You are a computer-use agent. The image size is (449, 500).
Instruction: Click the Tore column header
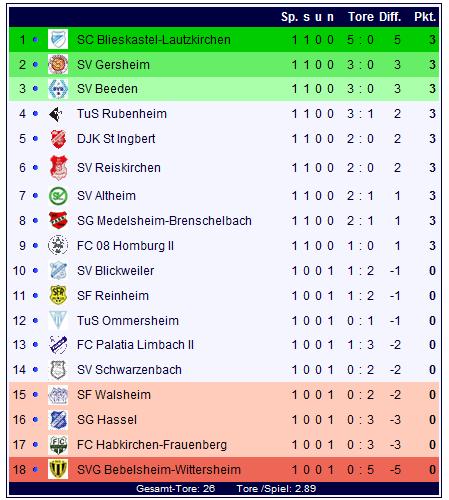tap(361, 16)
